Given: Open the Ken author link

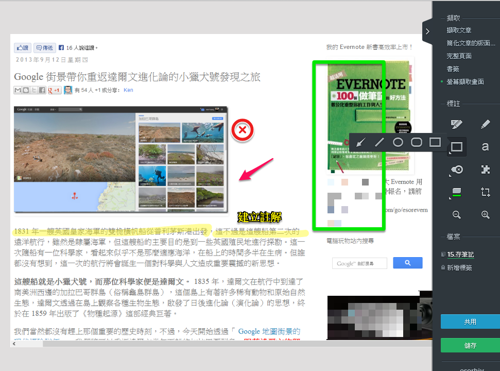Looking at the screenshot, I should point(128,90).
